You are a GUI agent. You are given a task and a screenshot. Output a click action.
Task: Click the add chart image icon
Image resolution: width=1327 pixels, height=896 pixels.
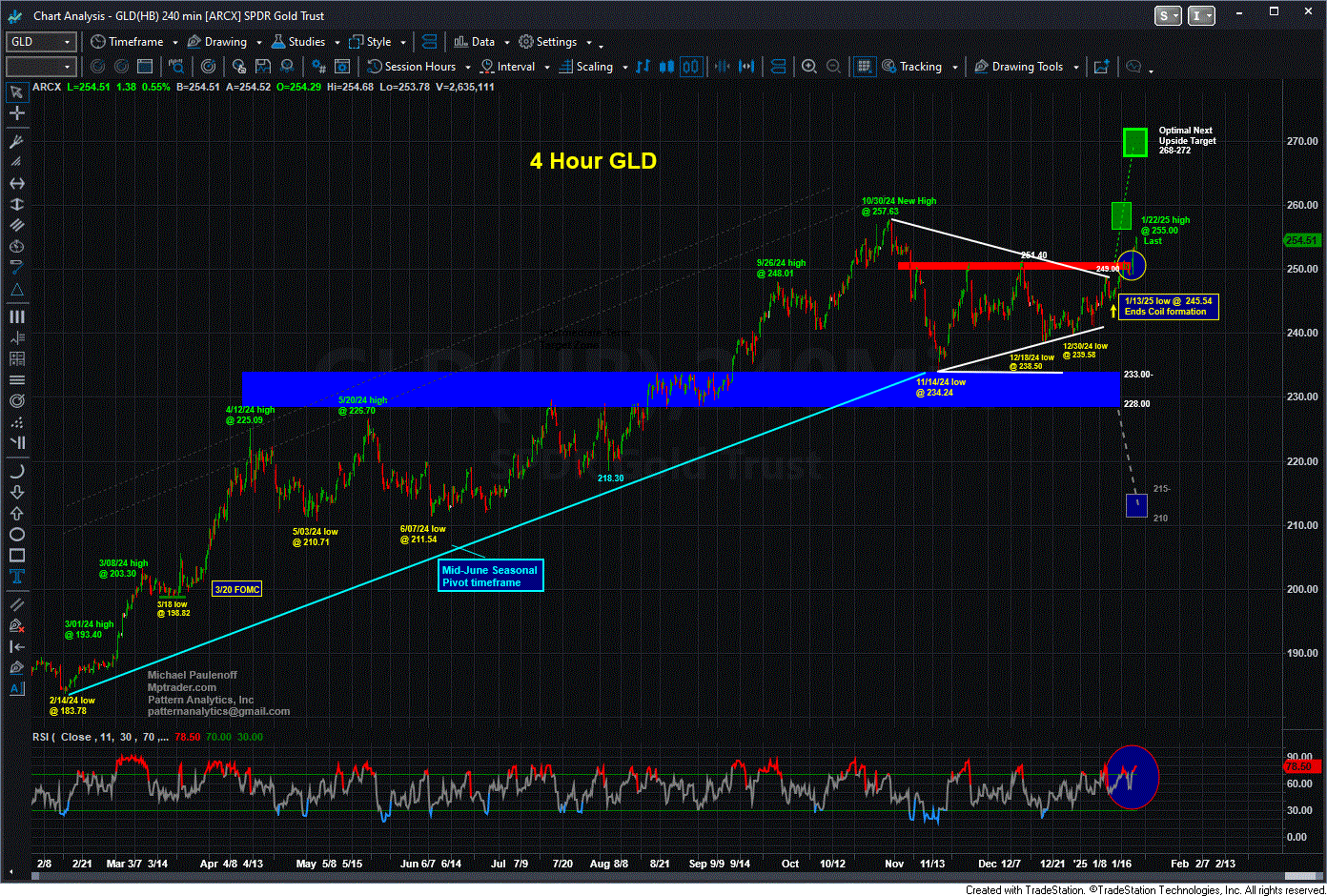(1101, 67)
